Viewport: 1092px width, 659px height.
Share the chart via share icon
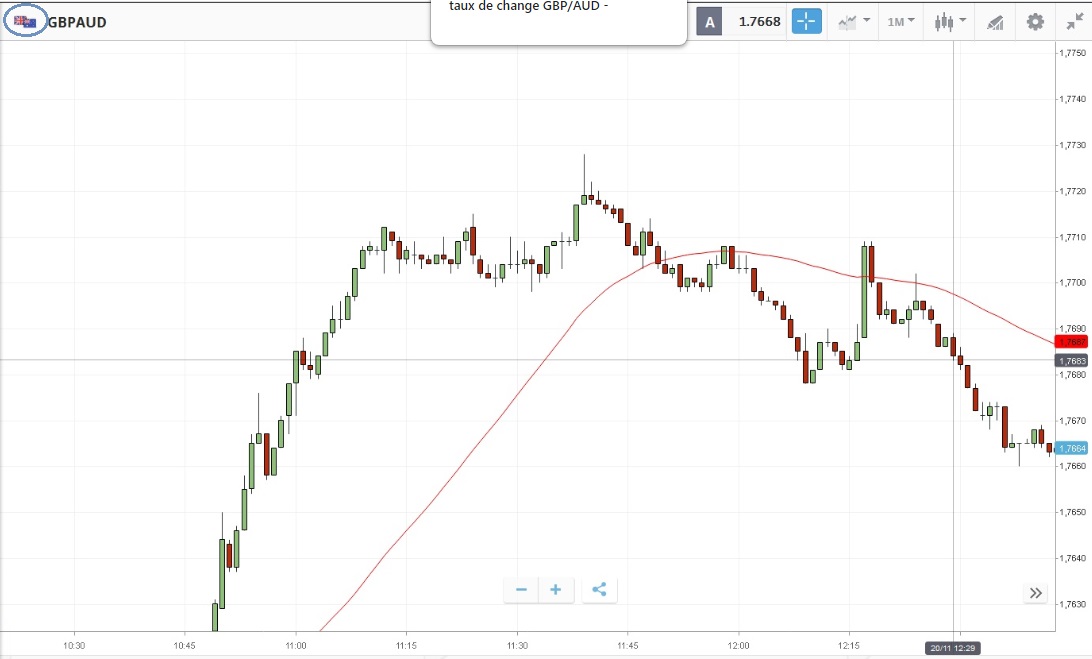(x=599, y=590)
